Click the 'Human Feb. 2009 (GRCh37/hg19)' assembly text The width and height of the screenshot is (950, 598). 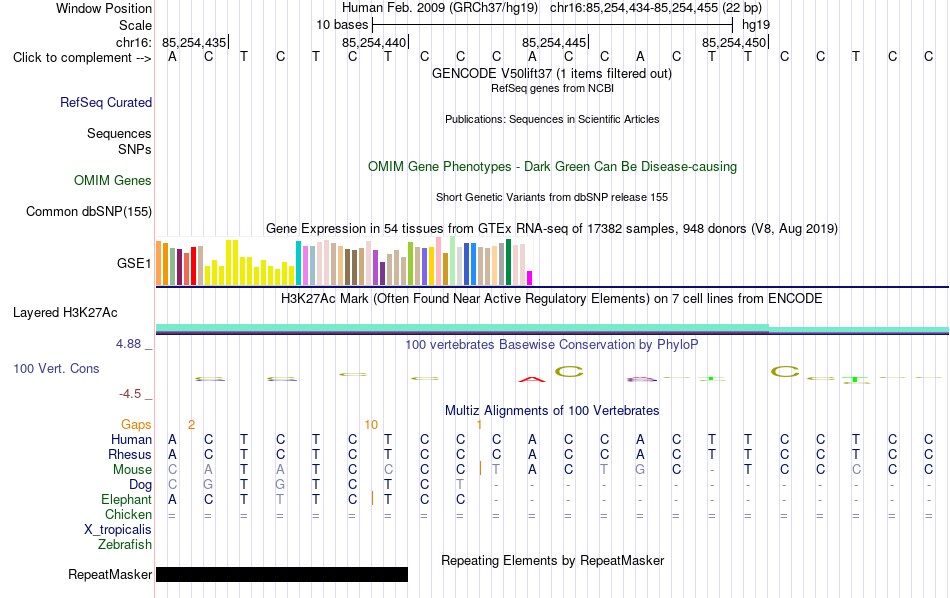click(440, 8)
